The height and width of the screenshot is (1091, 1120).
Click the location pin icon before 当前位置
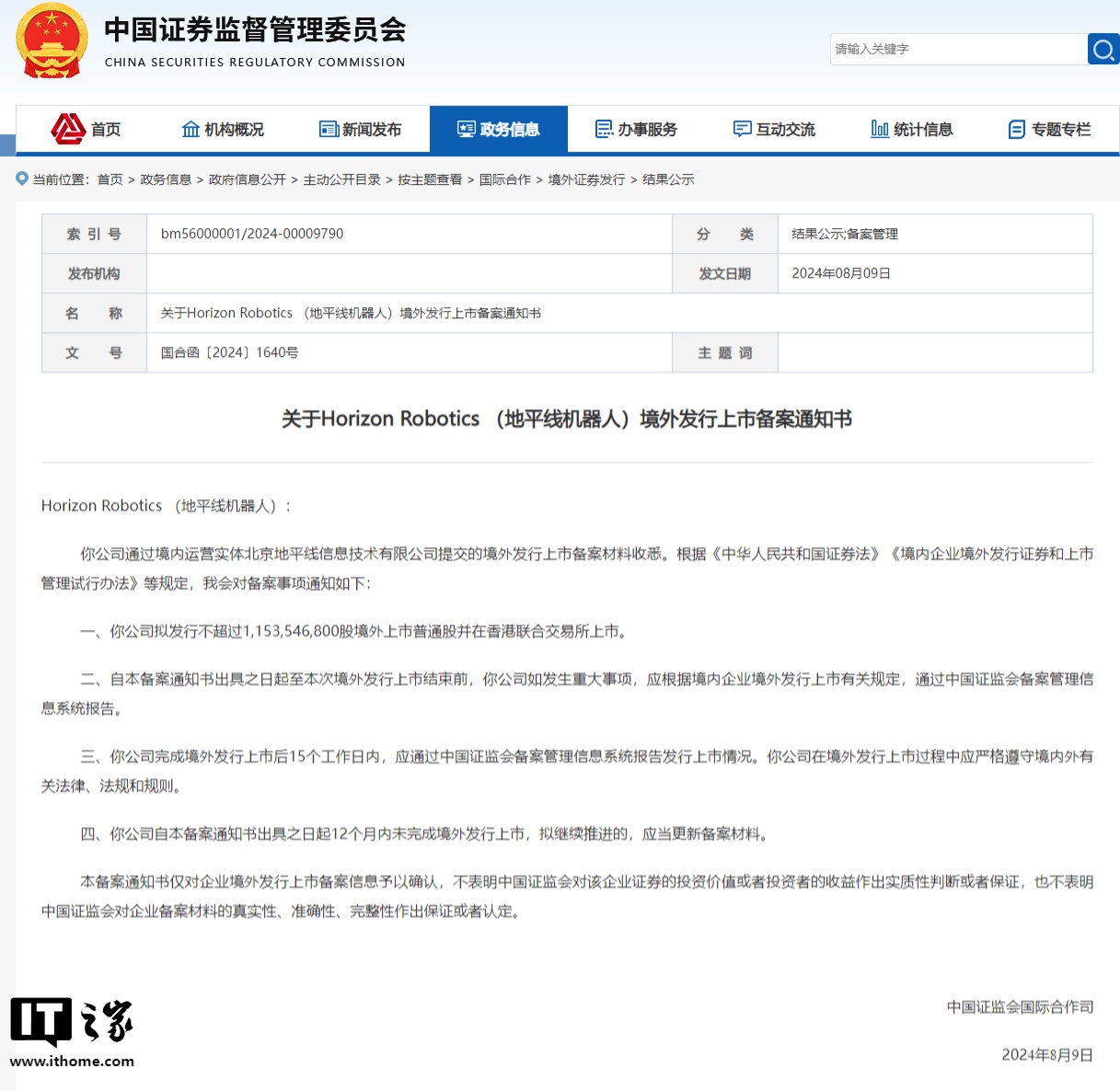[21, 178]
